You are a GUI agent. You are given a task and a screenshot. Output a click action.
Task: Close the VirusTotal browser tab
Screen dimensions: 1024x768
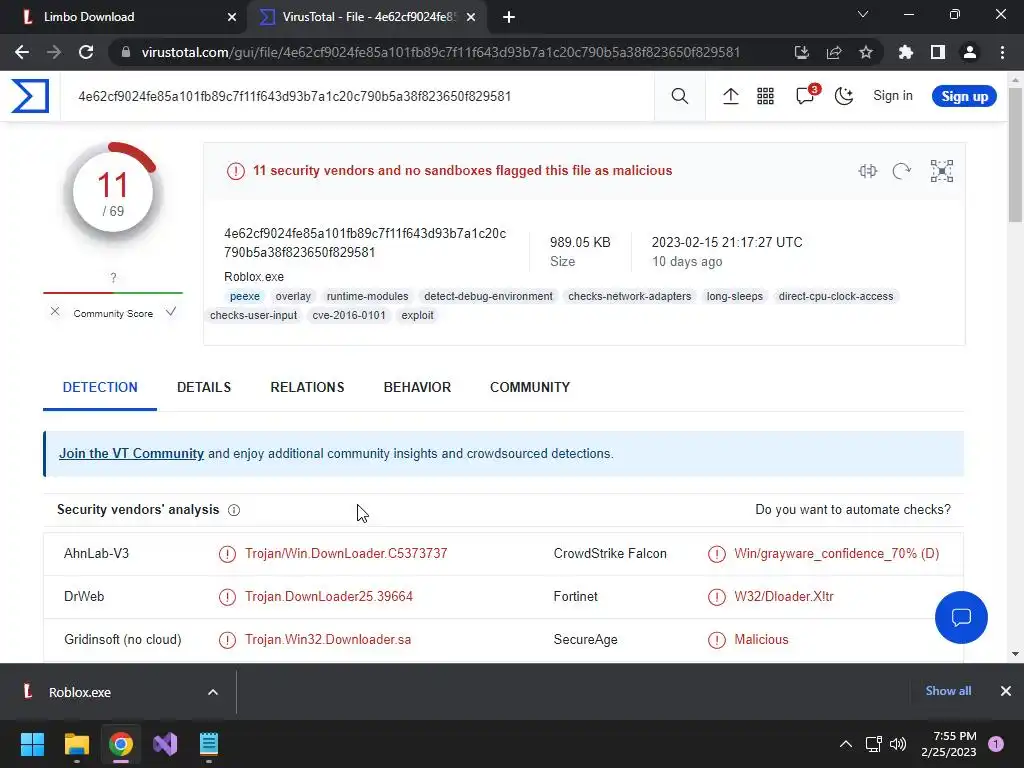click(x=471, y=17)
